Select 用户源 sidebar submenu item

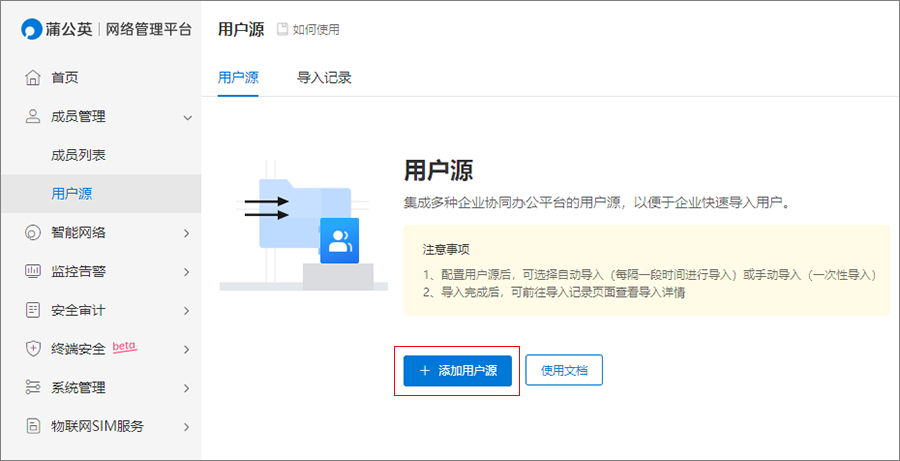point(101,194)
